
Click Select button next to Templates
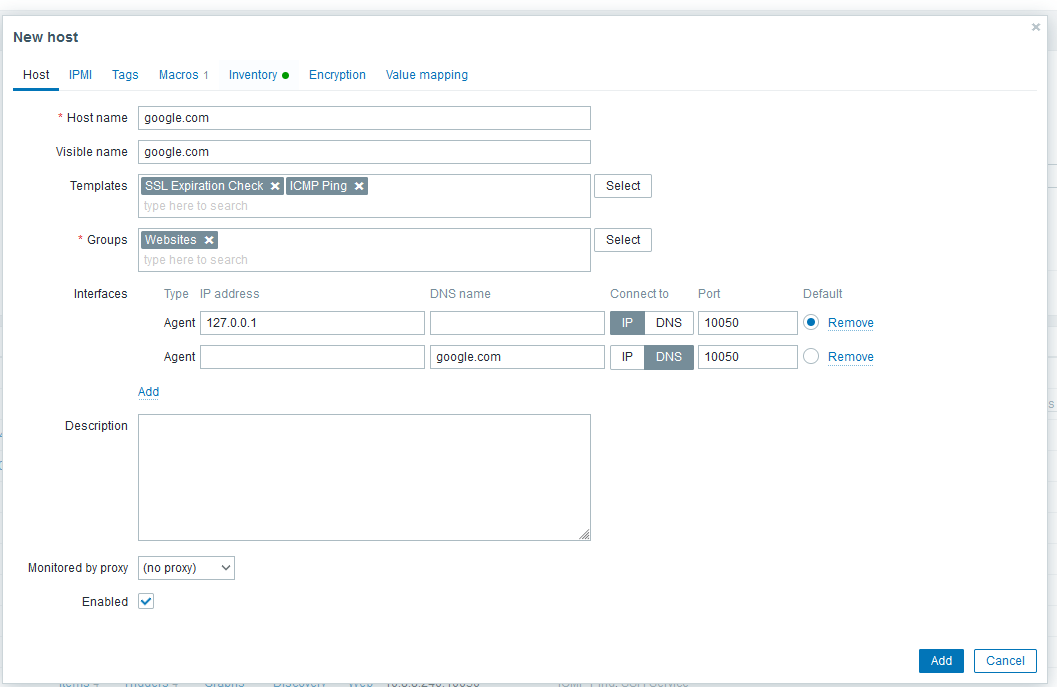(x=623, y=186)
